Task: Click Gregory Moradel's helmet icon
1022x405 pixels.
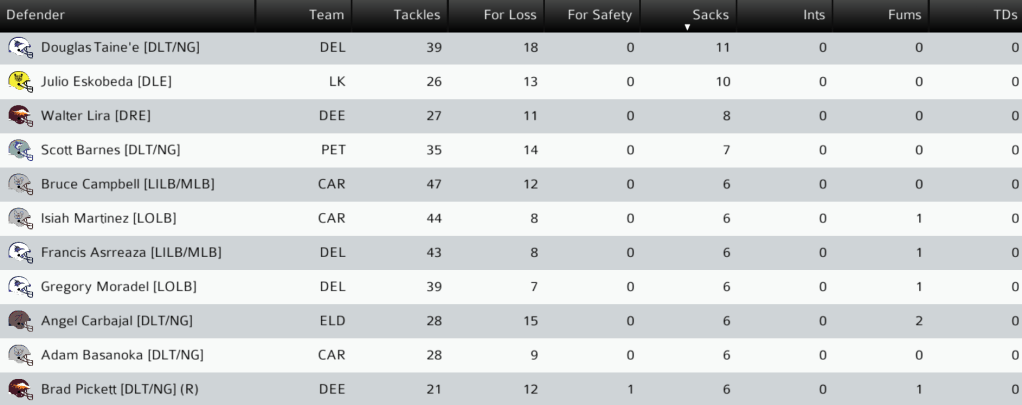Action: (20, 286)
